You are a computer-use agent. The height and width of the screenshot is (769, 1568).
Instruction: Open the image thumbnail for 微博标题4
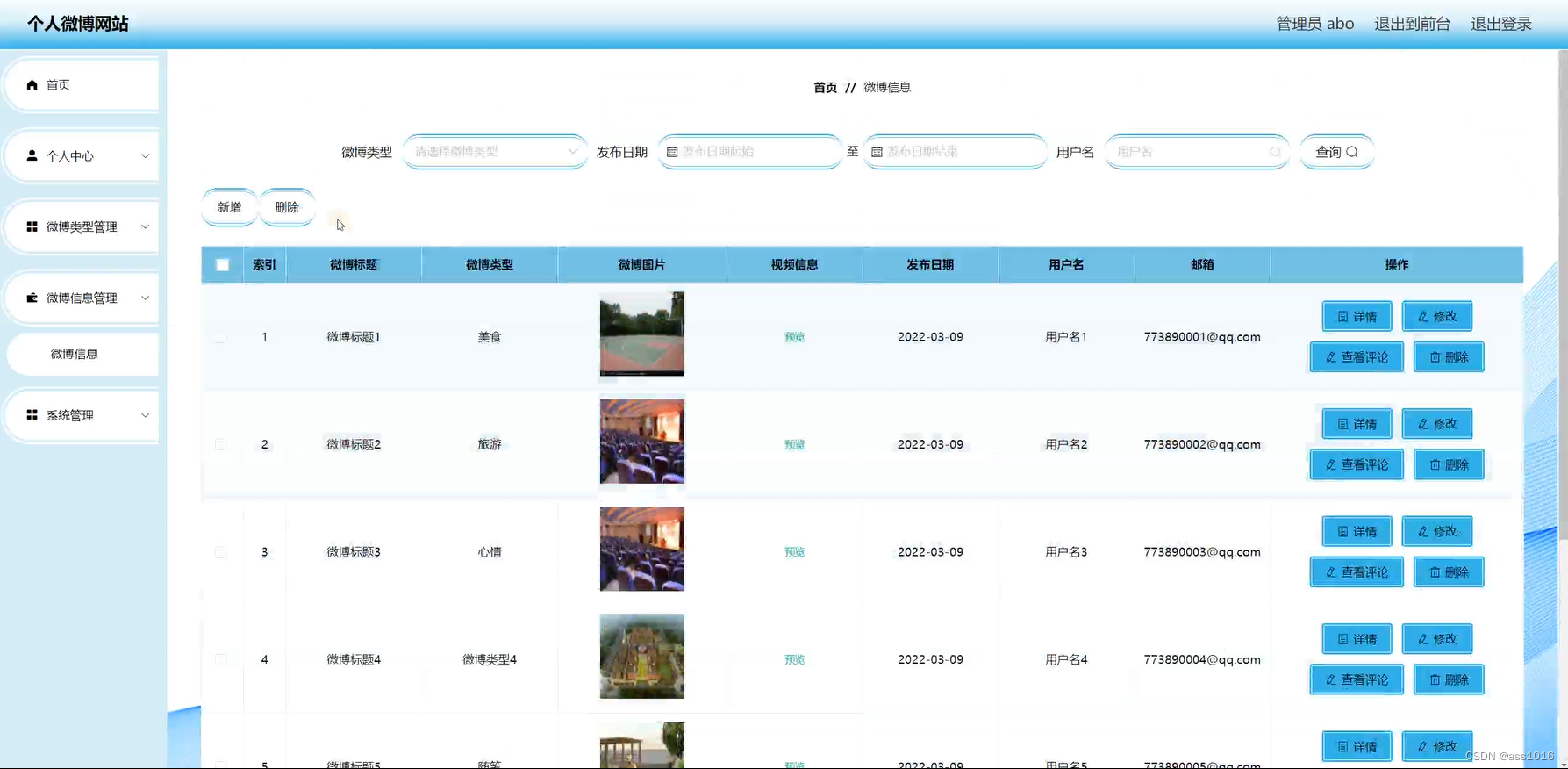[641, 657]
